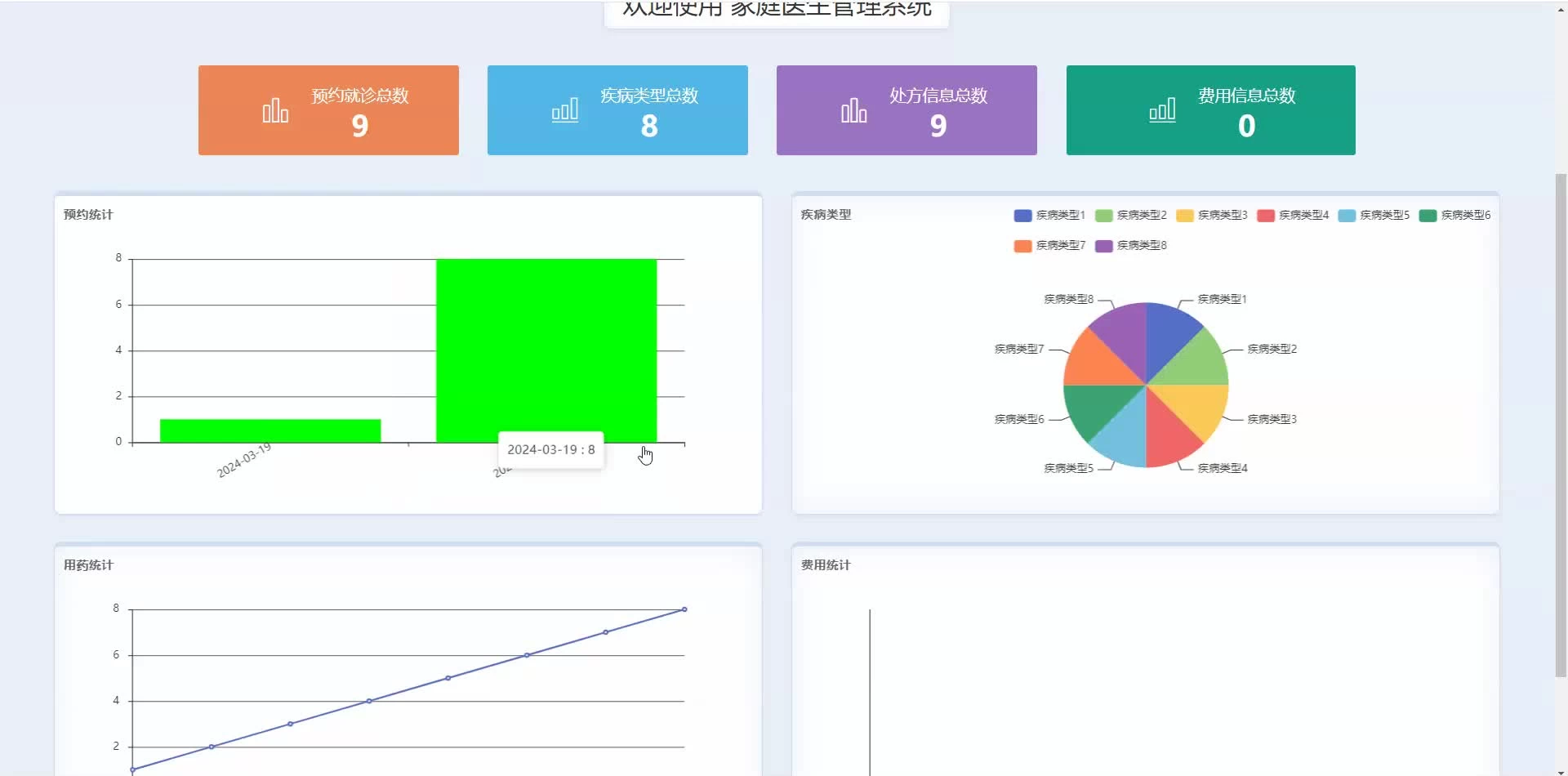This screenshot has height=776, width=1568.
Task: Toggle the 疾病类型6 legend entry
Action: click(1454, 216)
